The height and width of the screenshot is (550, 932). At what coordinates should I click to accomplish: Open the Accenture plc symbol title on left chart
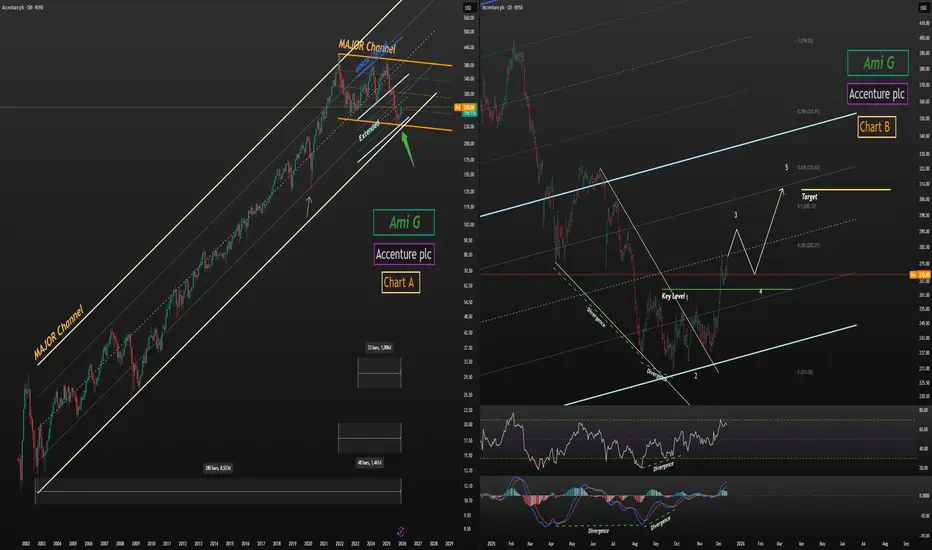23,8
